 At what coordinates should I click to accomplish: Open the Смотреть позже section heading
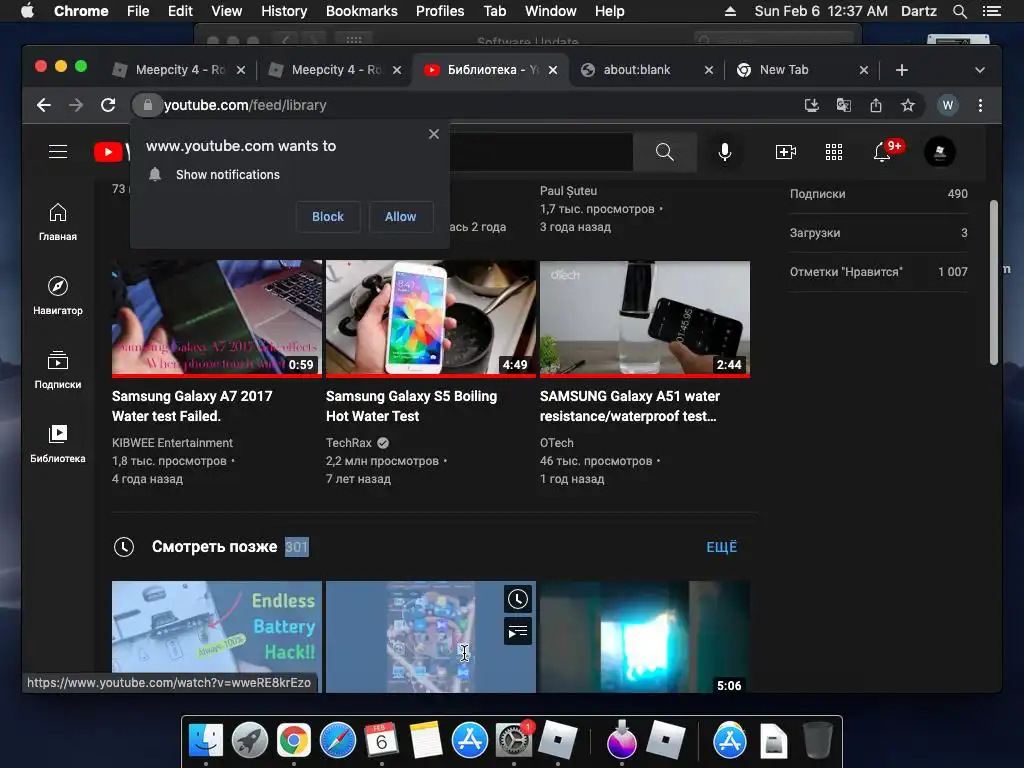coord(214,547)
